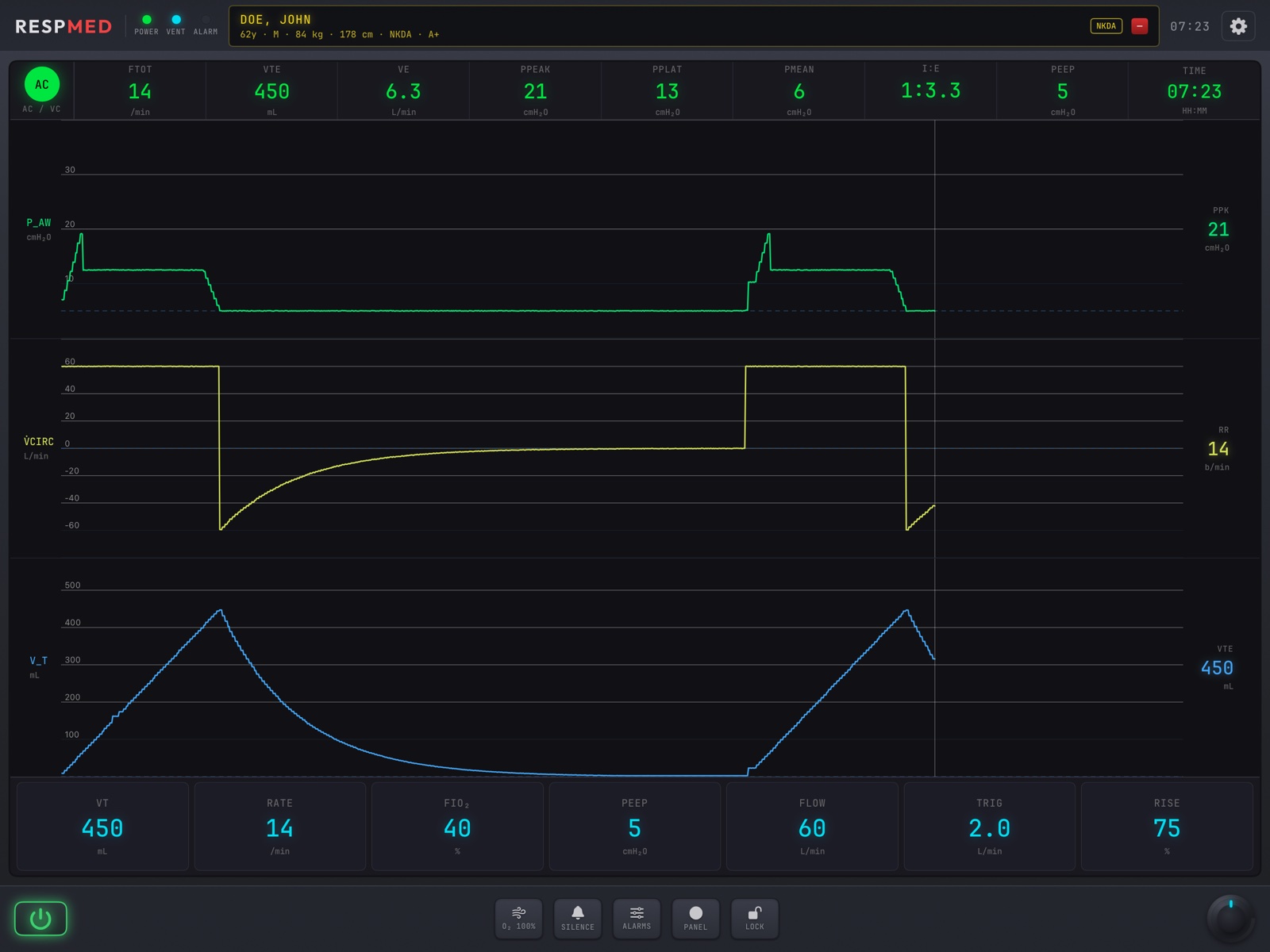Click the top PEEP 5 measured readout
This screenshot has height=952, width=1270.
click(x=1062, y=90)
